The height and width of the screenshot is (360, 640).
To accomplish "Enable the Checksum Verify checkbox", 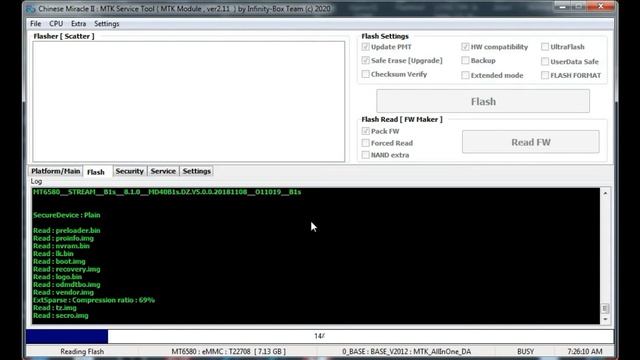I will tap(365, 74).
